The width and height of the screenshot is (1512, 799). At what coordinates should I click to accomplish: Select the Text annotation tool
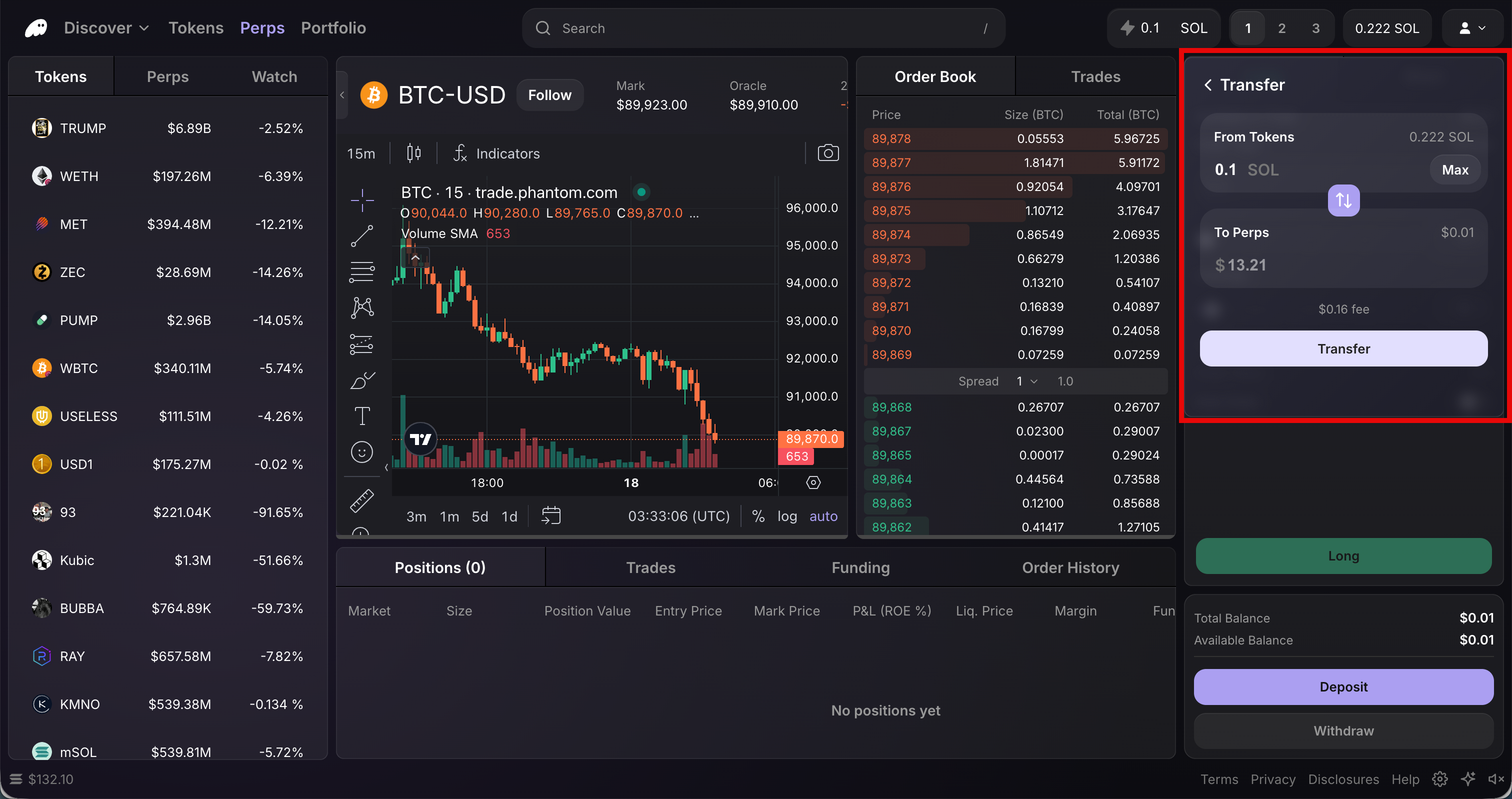click(x=361, y=415)
